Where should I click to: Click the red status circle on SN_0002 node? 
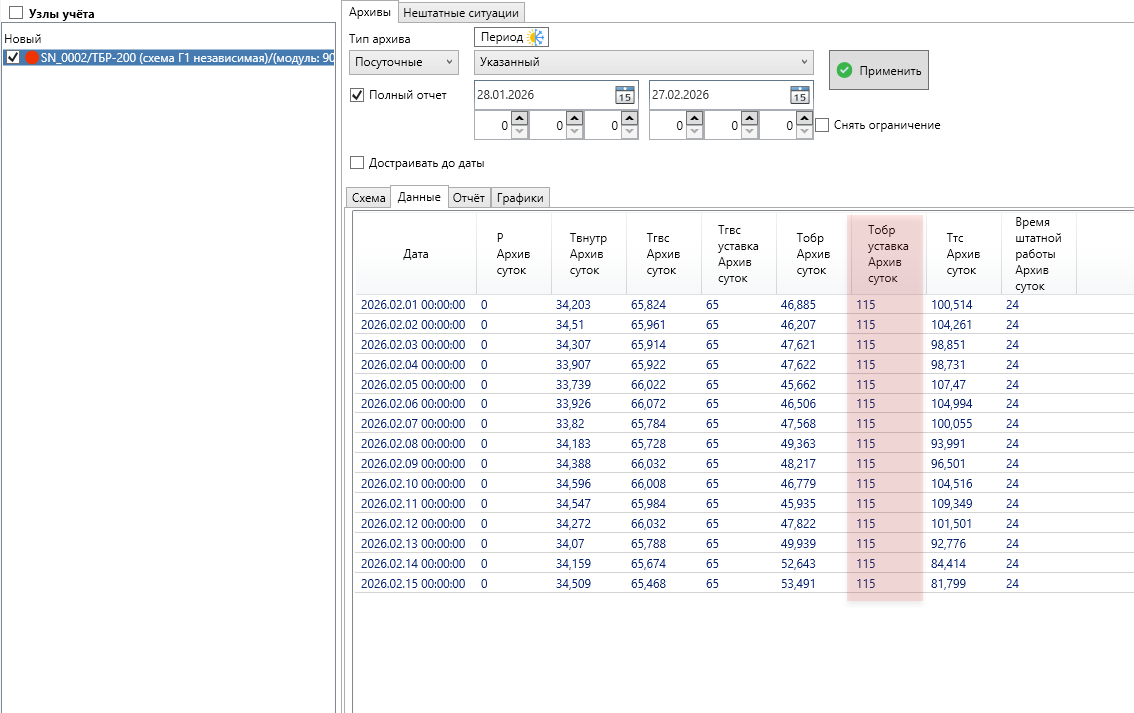point(31,58)
